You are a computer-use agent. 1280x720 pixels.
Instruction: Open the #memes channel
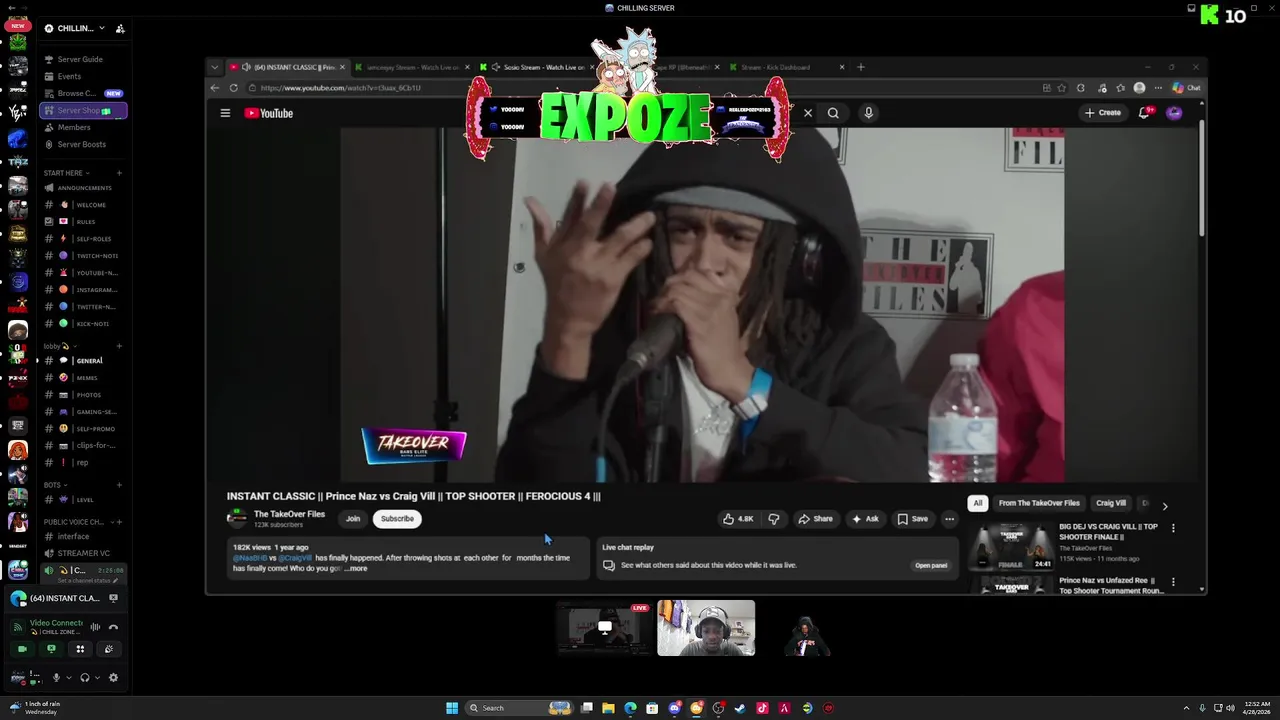(x=84, y=378)
